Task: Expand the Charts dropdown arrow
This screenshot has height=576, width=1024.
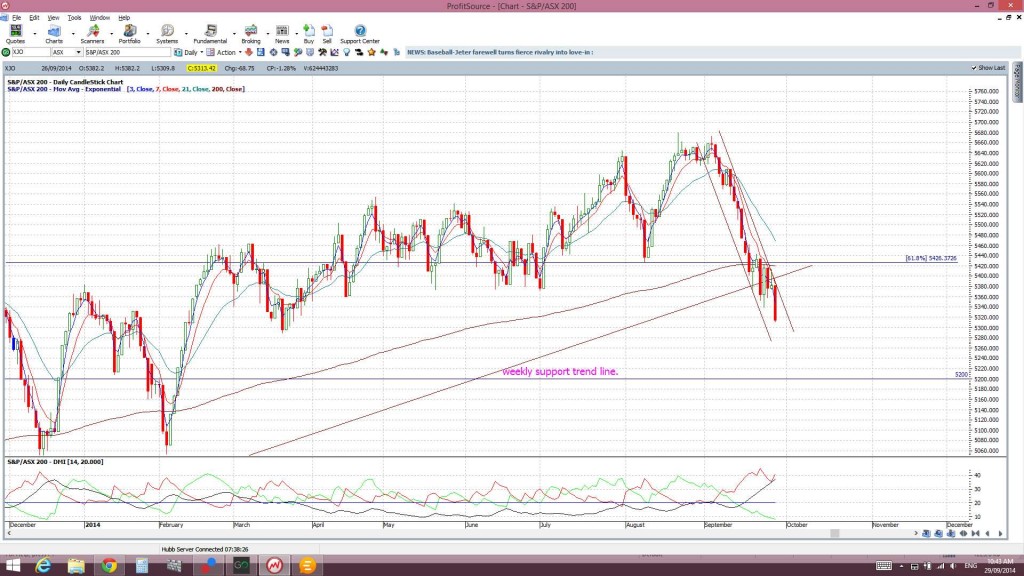Action: [72, 34]
